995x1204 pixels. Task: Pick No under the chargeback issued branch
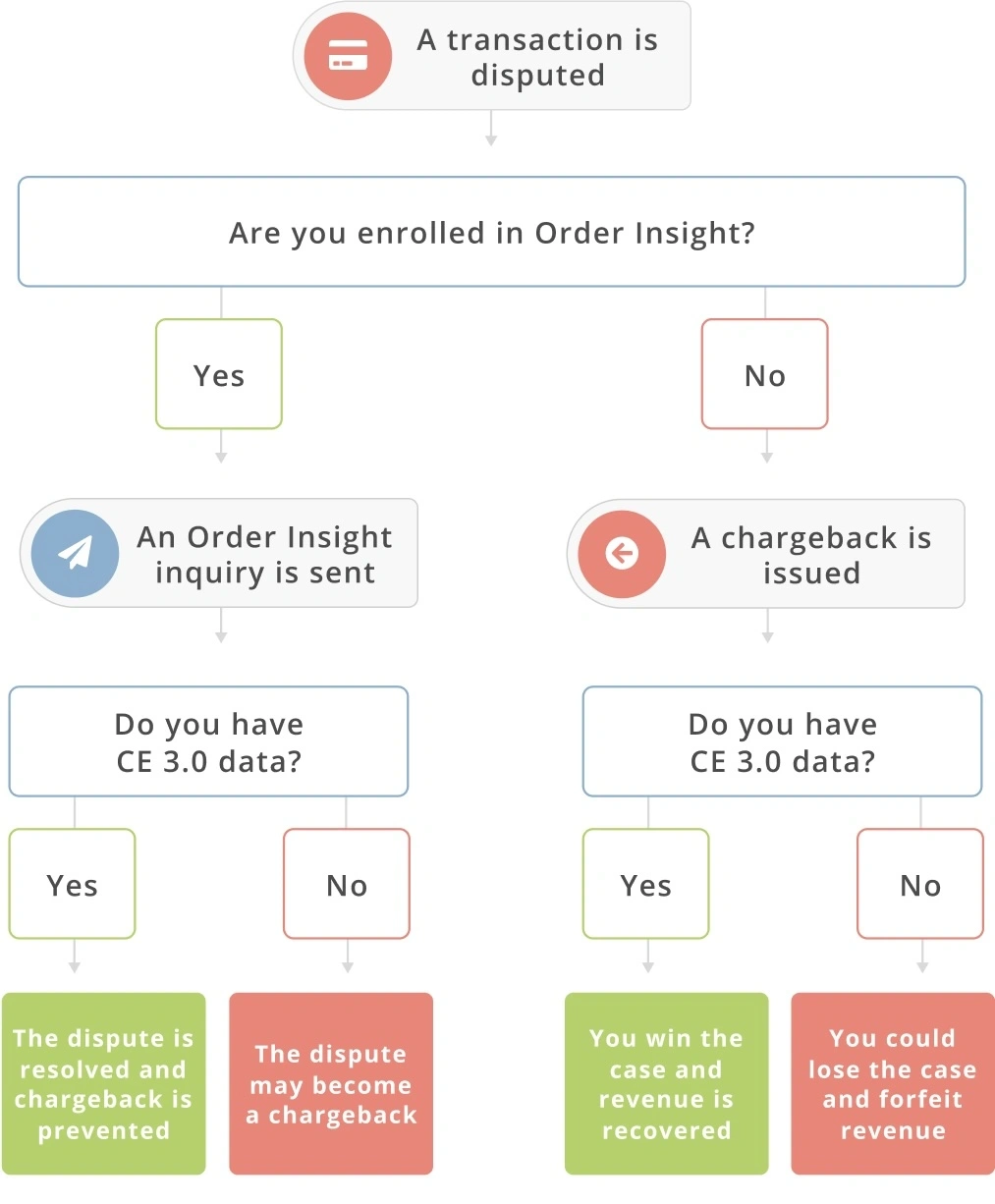click(x=919, y=884)
